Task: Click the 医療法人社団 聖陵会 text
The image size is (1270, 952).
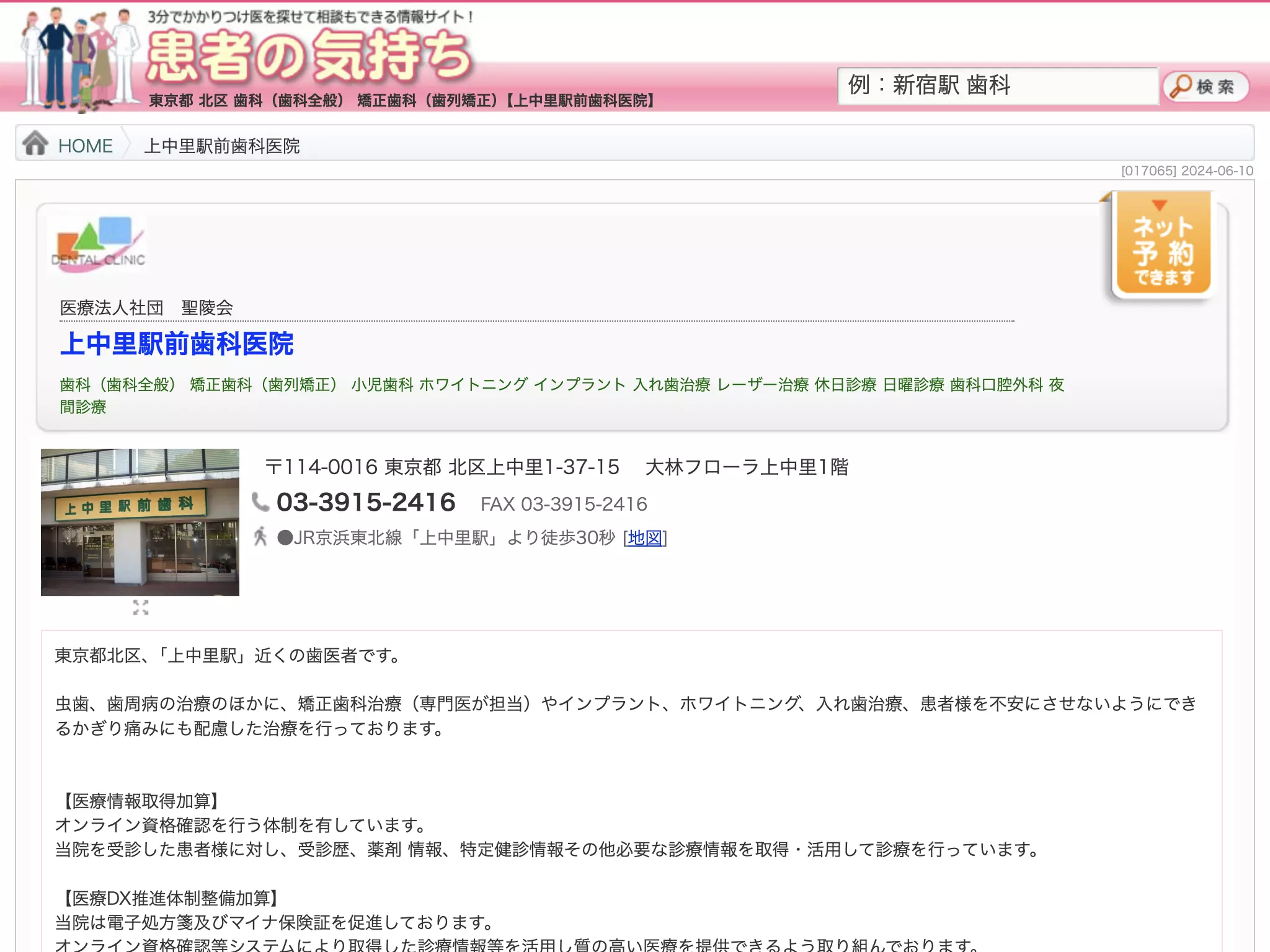Action: point(146,307)
